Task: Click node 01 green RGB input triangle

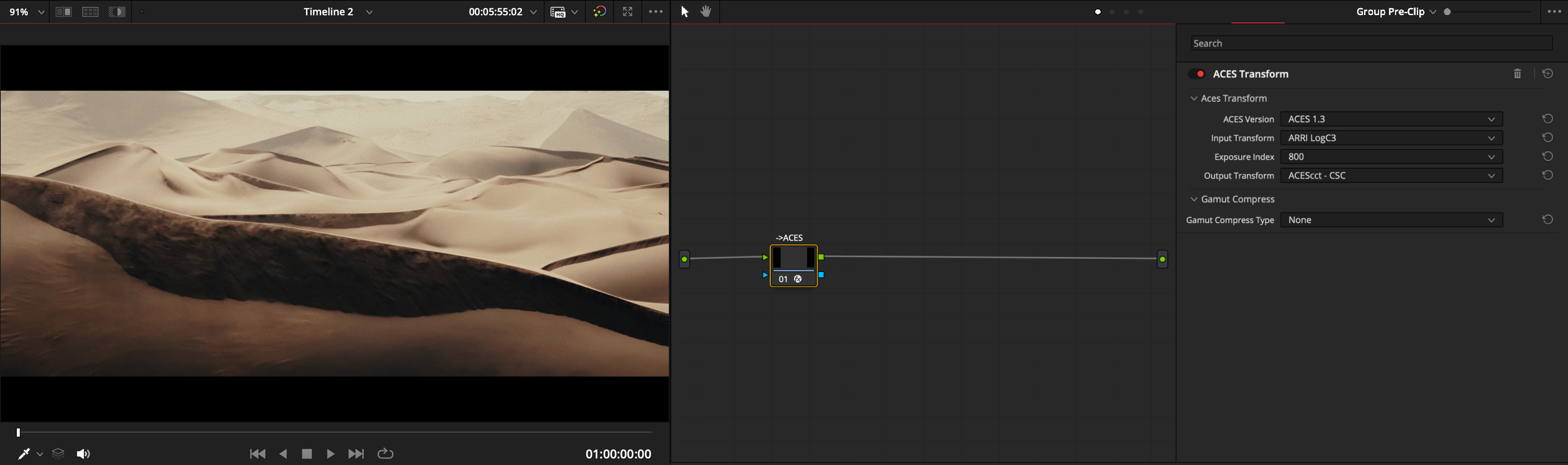Action: (765, 258)
